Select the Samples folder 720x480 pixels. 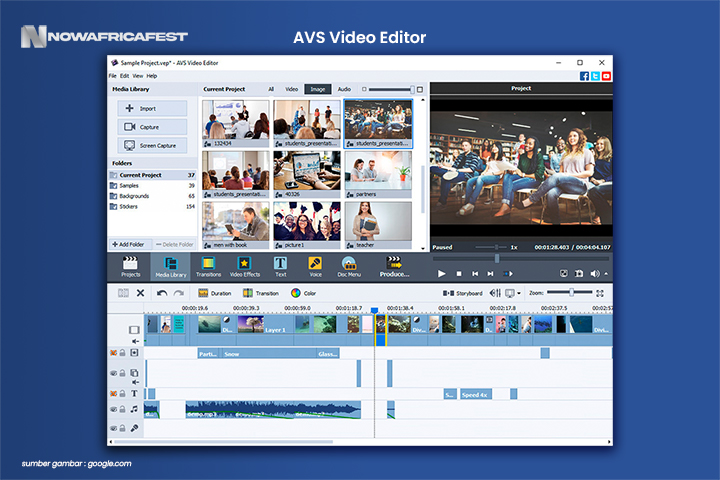(x=152, y=186)
